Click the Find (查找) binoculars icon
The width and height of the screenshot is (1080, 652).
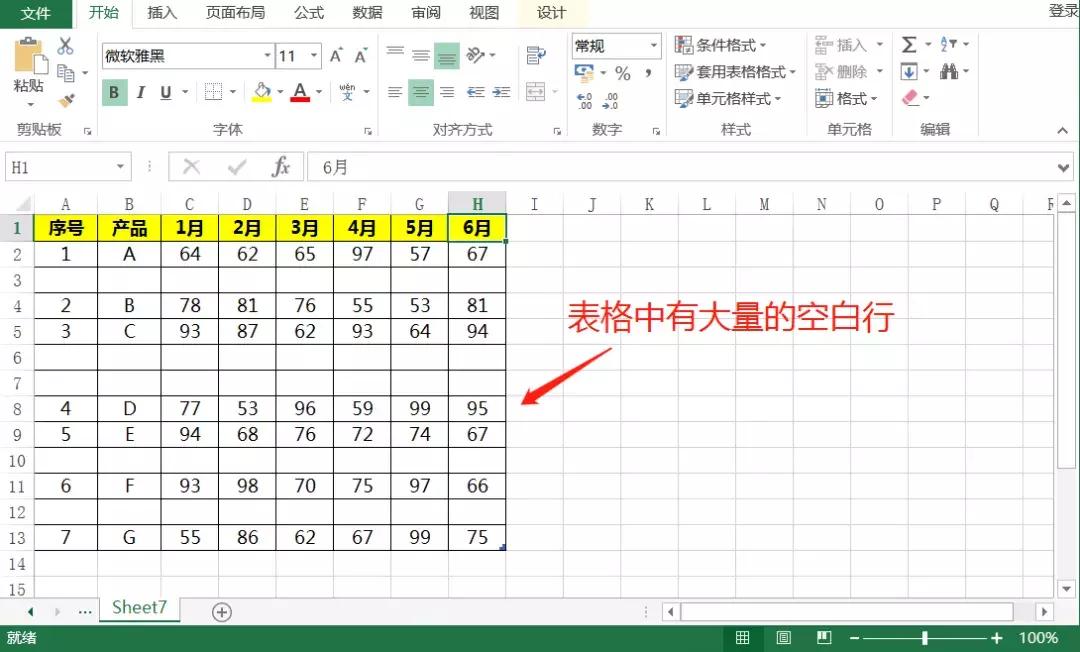[951, 71]
